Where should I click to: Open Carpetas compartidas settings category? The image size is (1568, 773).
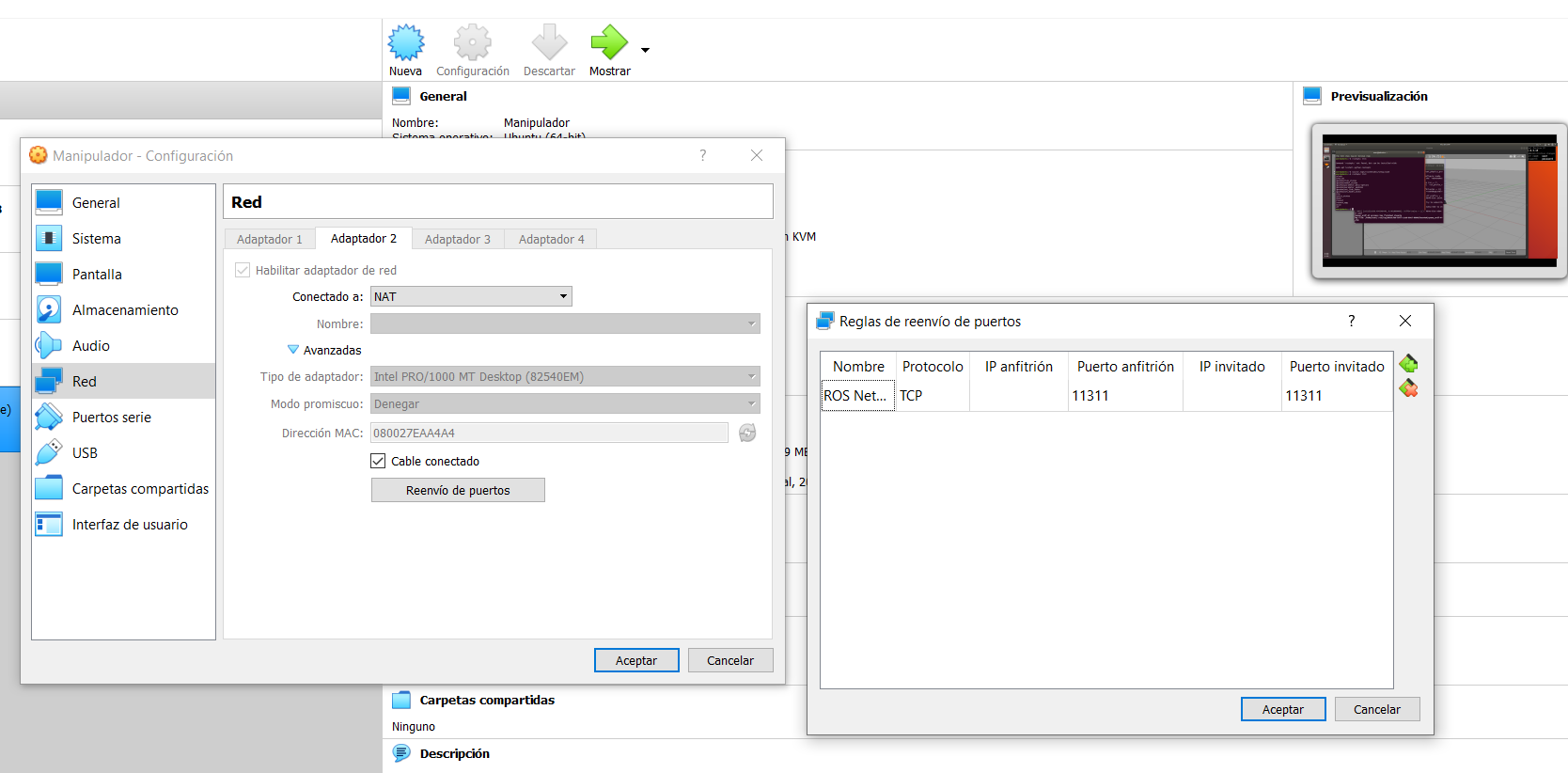[x=124, y=489]
